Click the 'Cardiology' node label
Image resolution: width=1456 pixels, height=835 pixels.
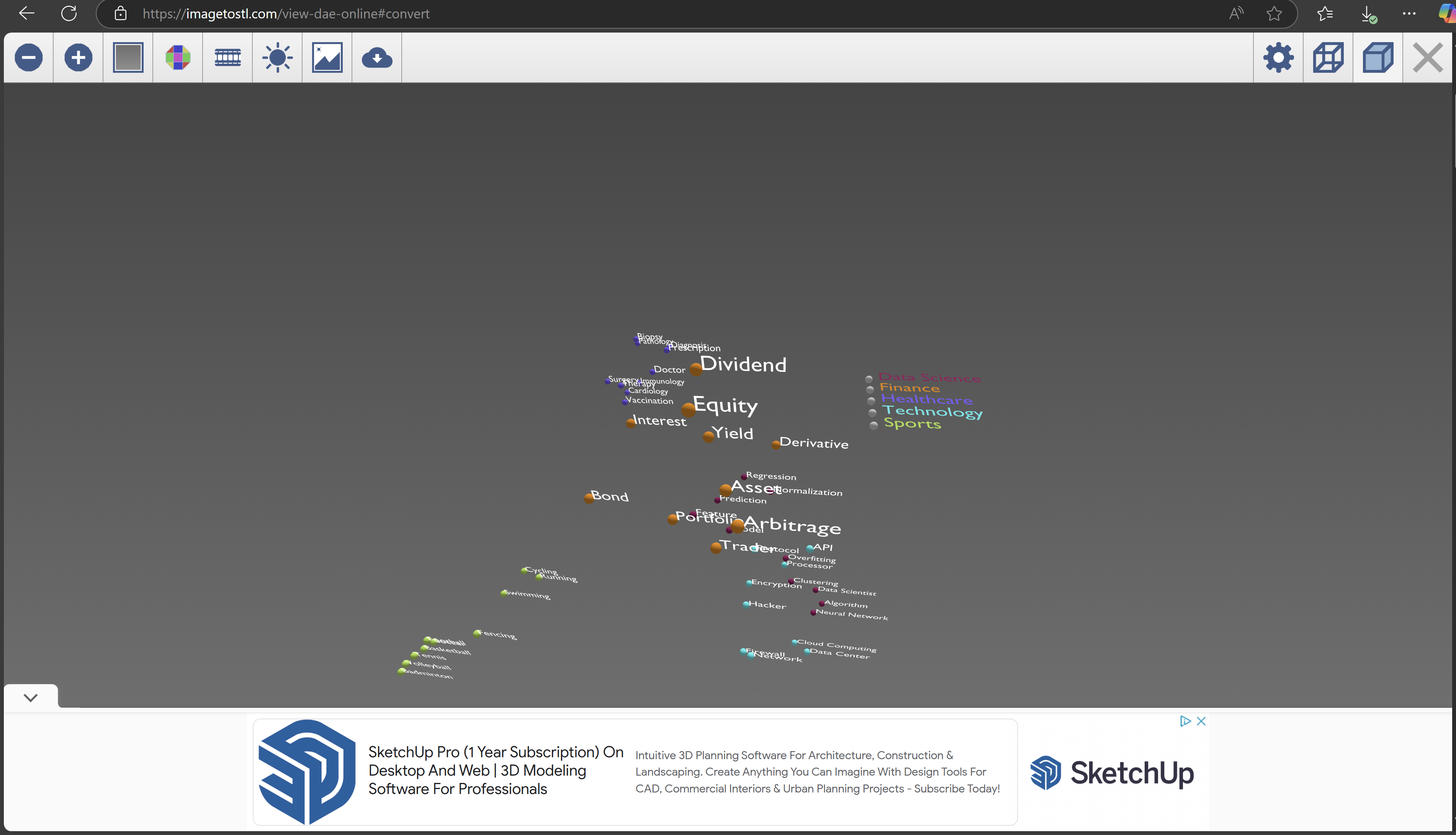pos(648,391)
